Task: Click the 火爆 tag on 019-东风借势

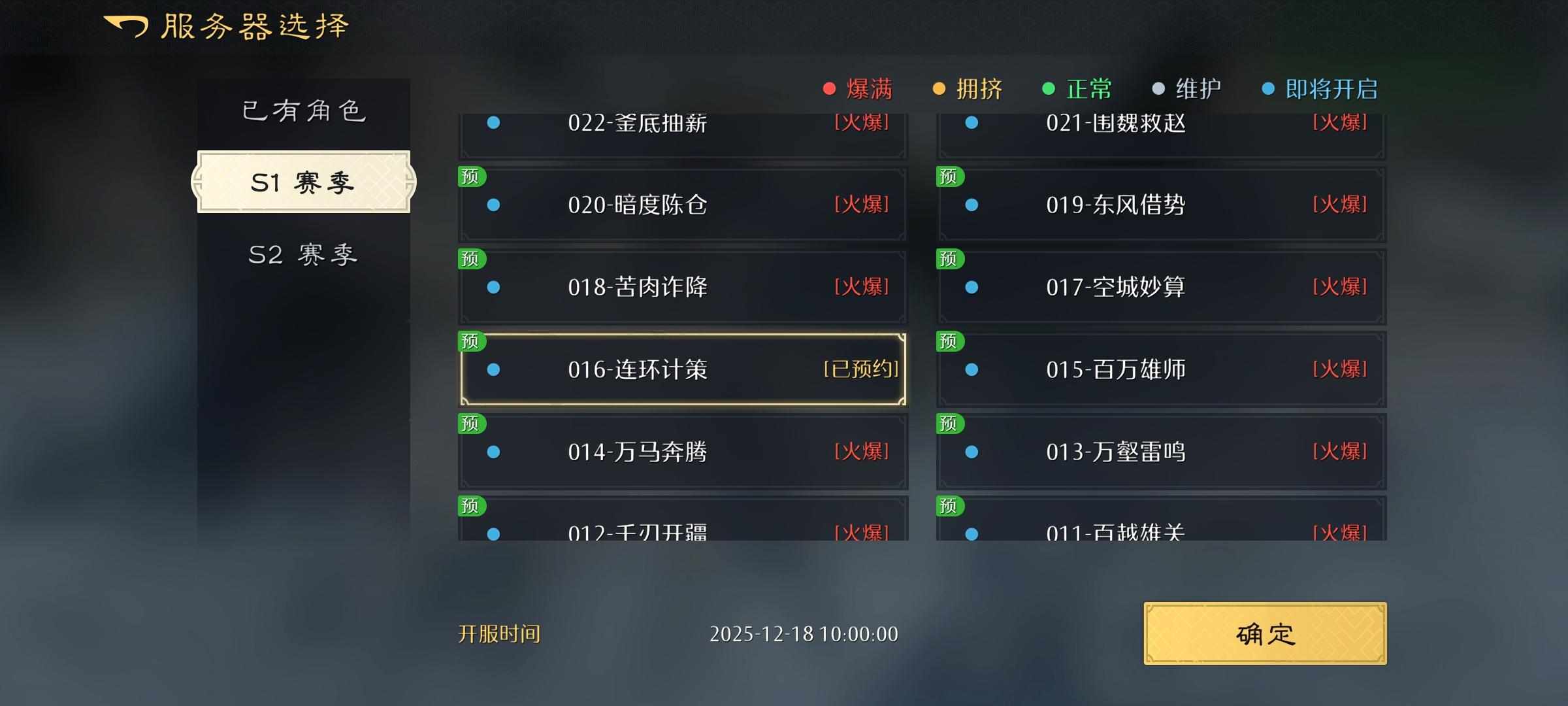Action: coord(1340,205)
